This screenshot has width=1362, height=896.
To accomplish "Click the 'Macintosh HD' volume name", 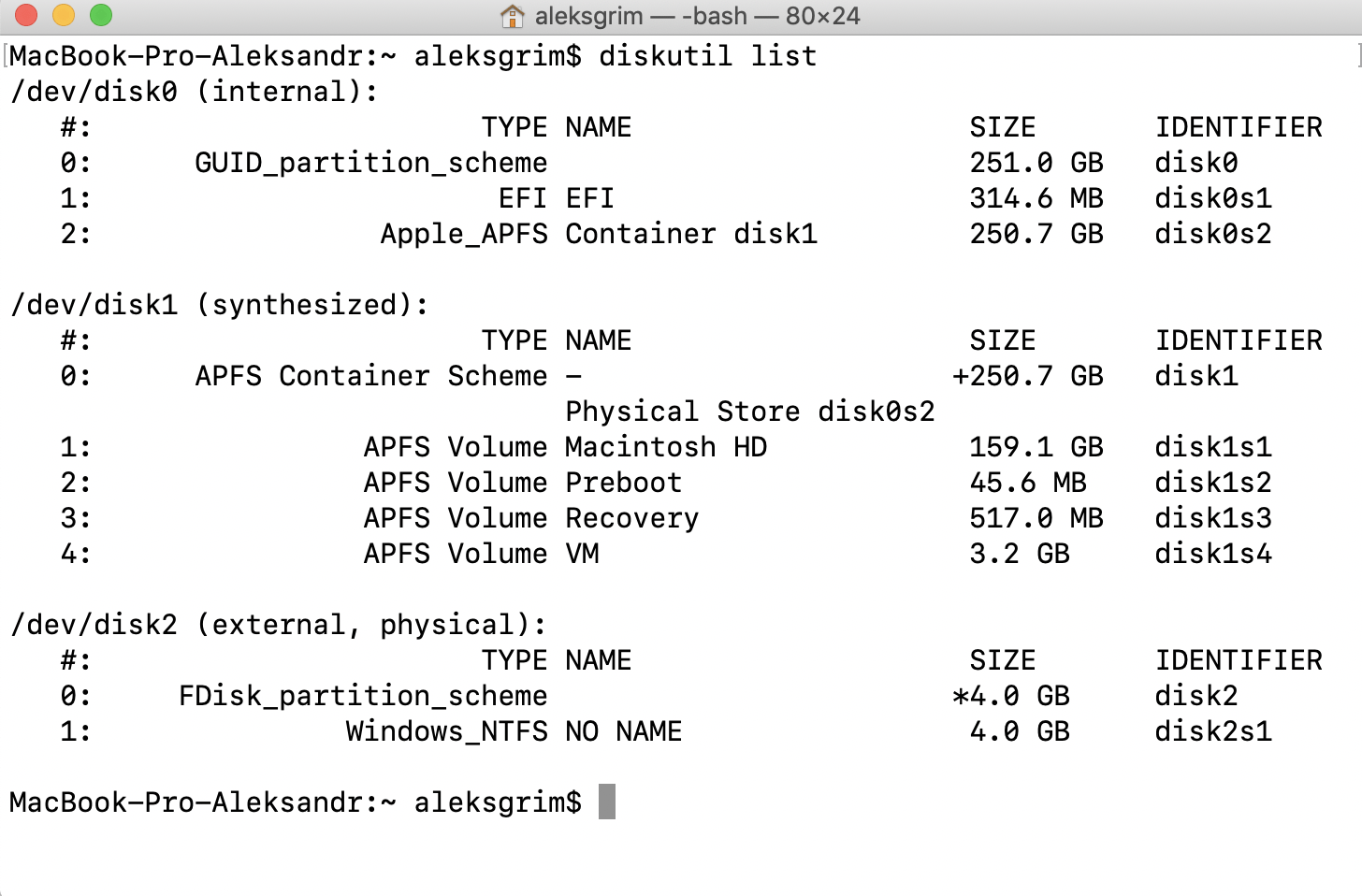I will [665, 447].
